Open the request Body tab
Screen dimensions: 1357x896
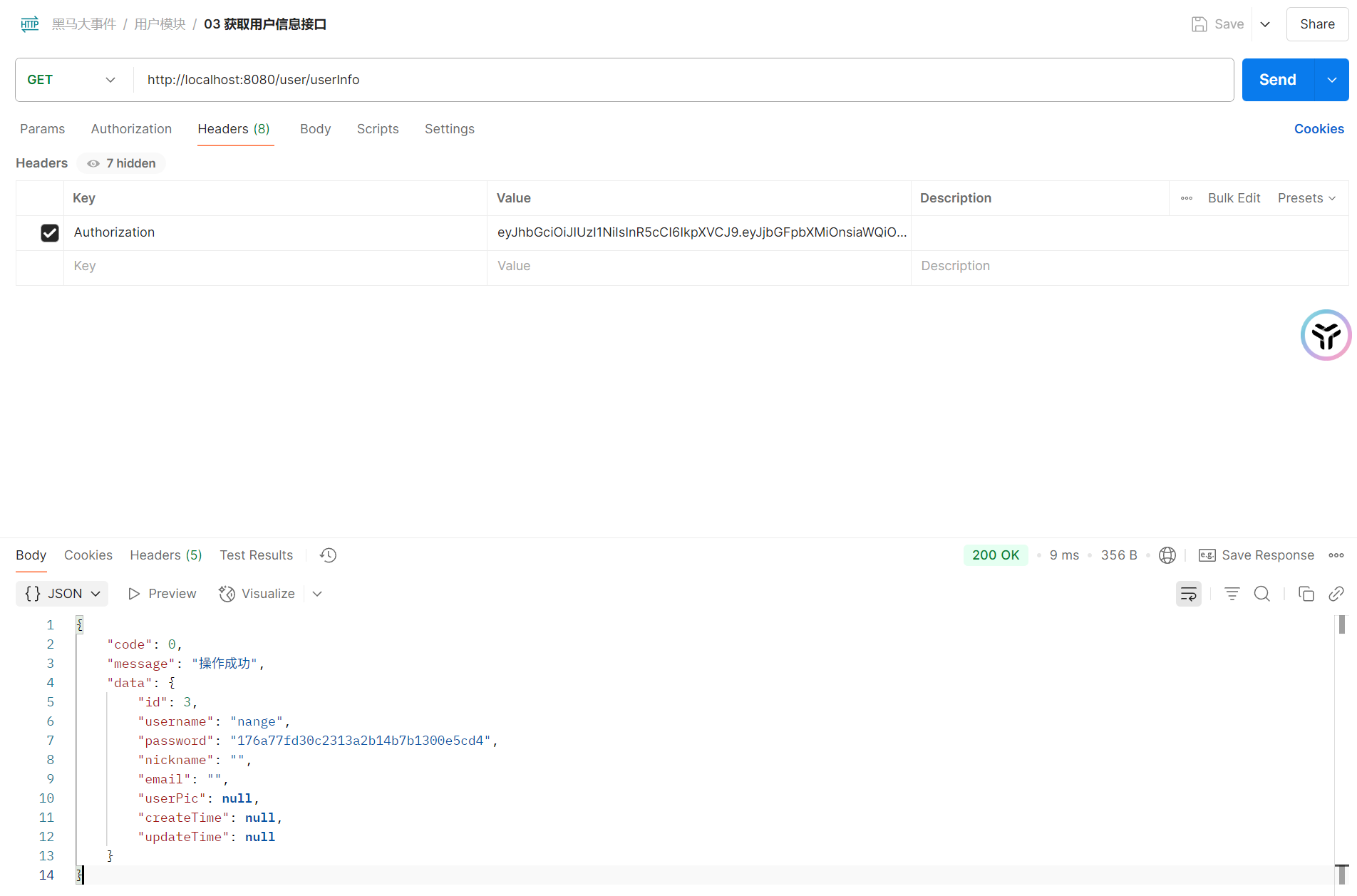pos(315,129)
